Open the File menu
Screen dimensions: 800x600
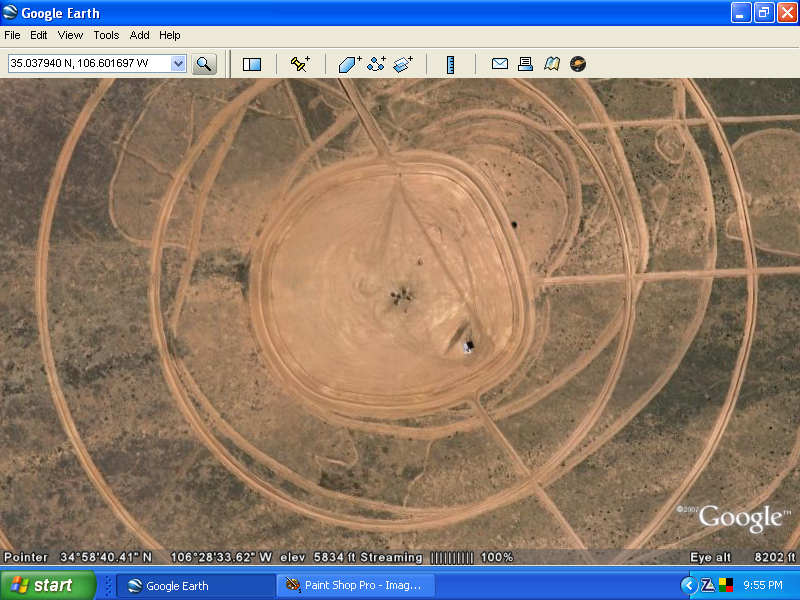12,35
